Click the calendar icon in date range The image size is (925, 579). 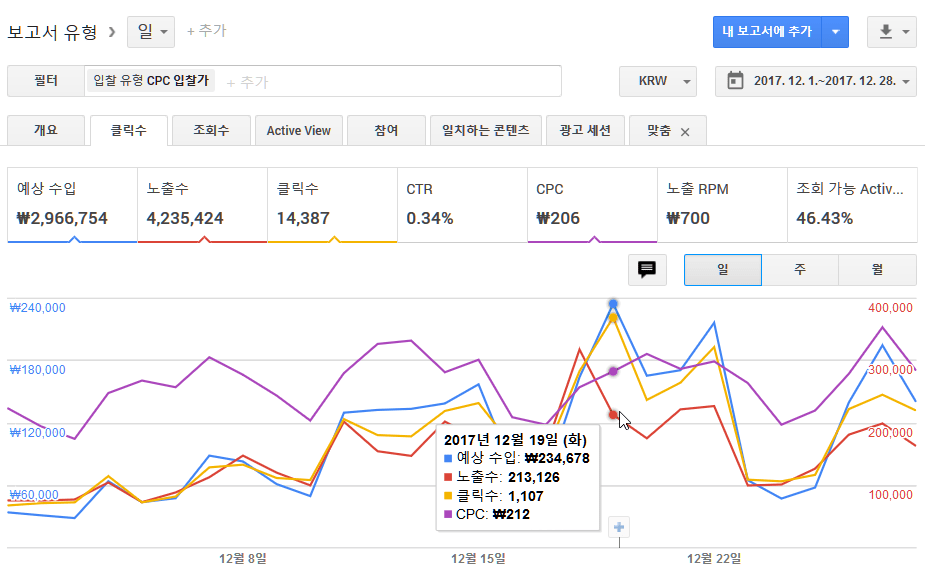click(x=735, y=81)
